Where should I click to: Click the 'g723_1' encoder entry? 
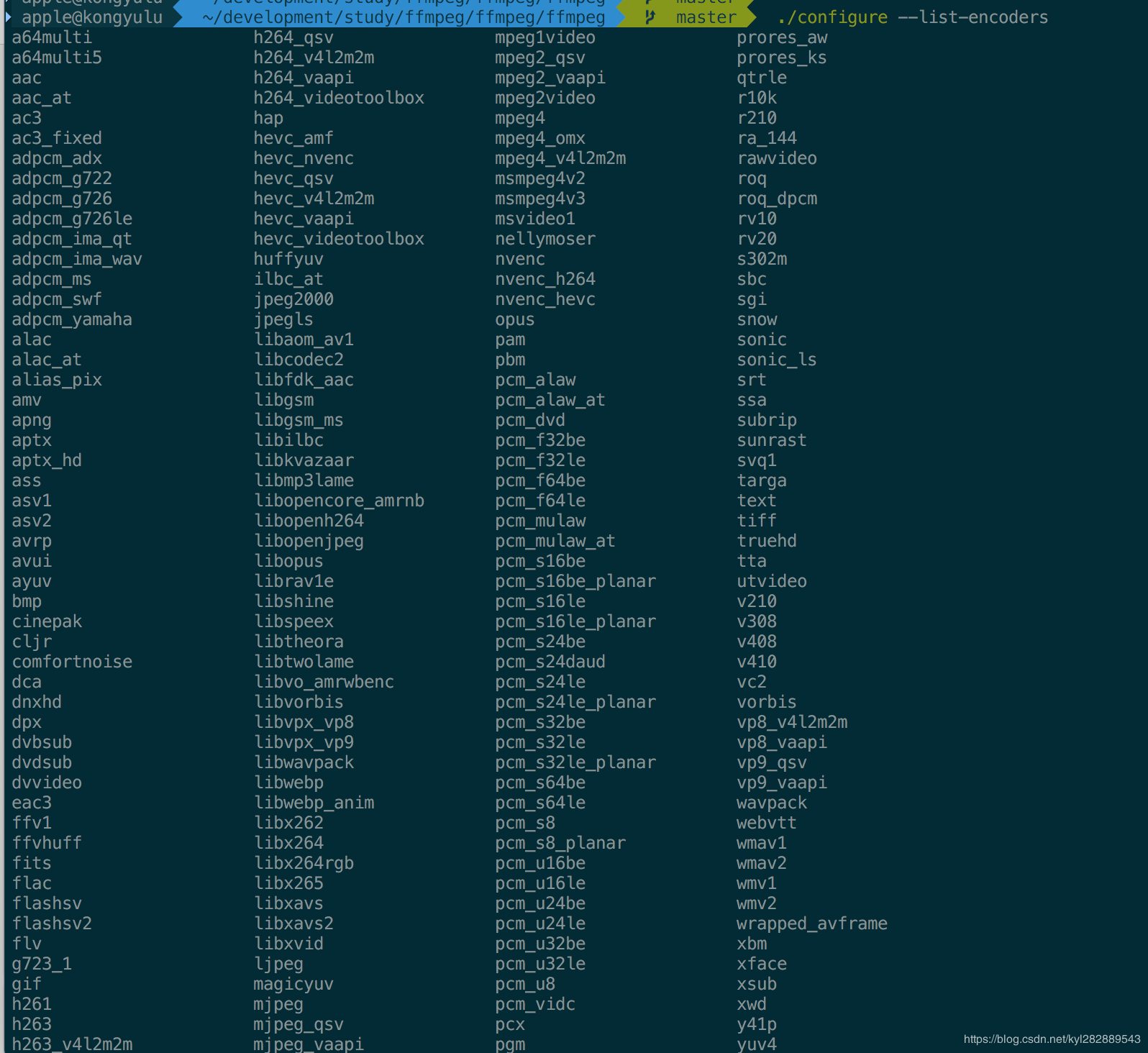point(42,964)
